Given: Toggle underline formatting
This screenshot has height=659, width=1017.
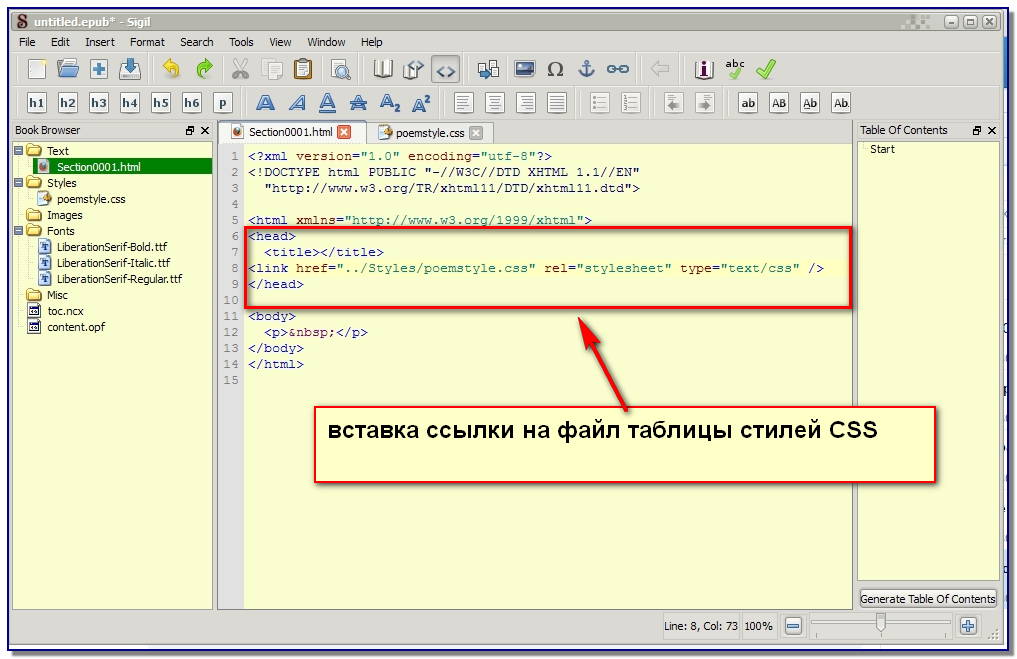Looking at the screenshot, I should click(x=328, y=102).
